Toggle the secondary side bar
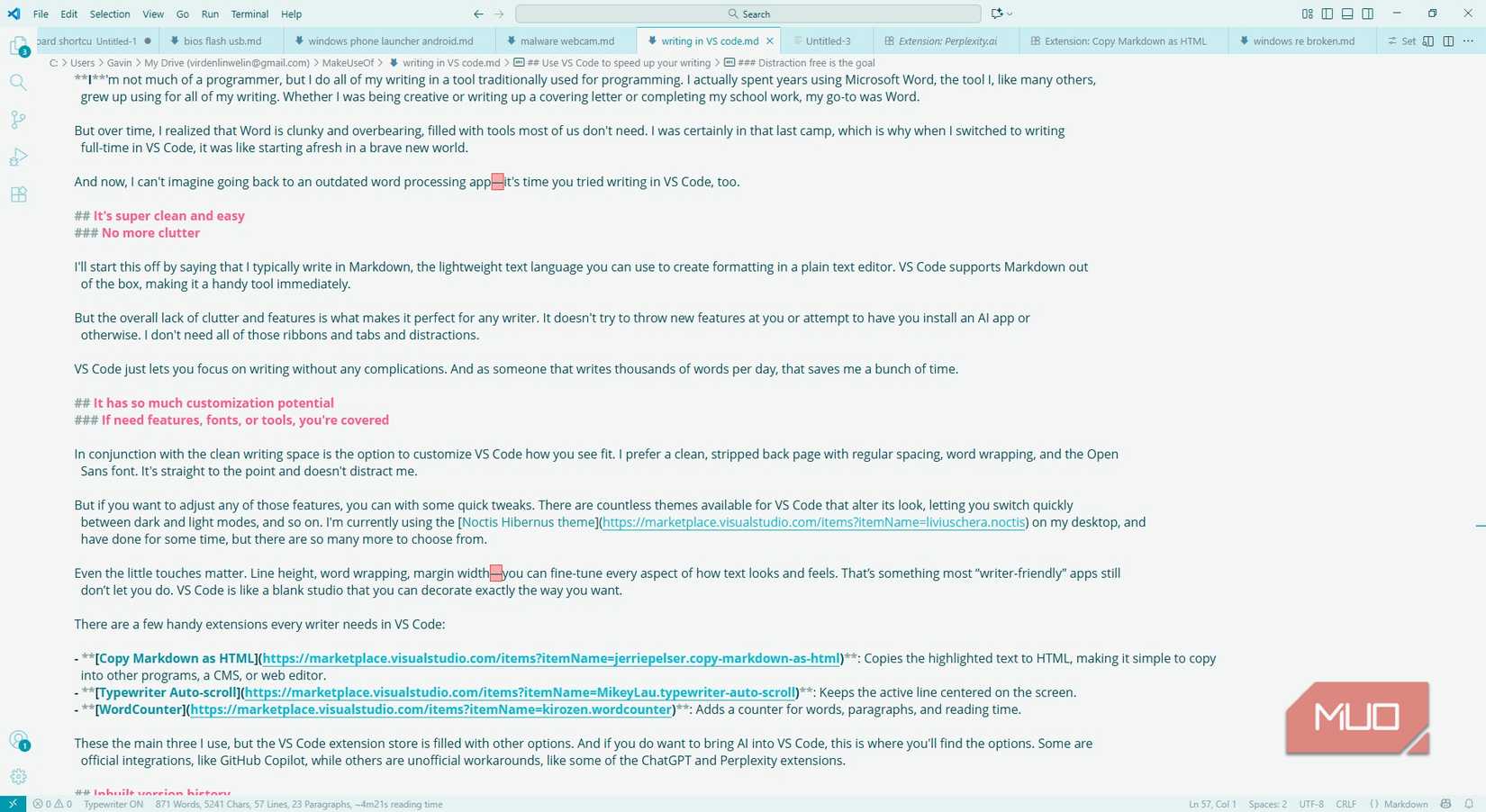The image size is (1486, 812). pos(1368,14)
